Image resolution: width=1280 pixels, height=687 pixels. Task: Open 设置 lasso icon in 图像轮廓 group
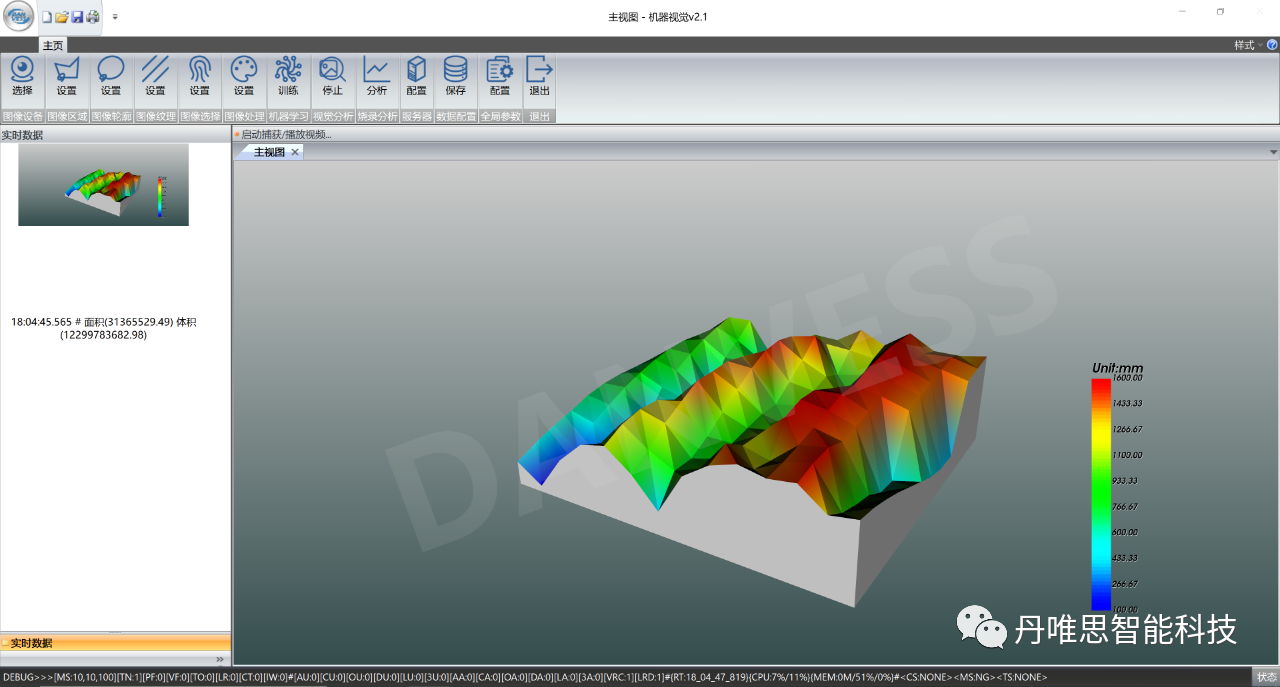[x=111, y=76]
